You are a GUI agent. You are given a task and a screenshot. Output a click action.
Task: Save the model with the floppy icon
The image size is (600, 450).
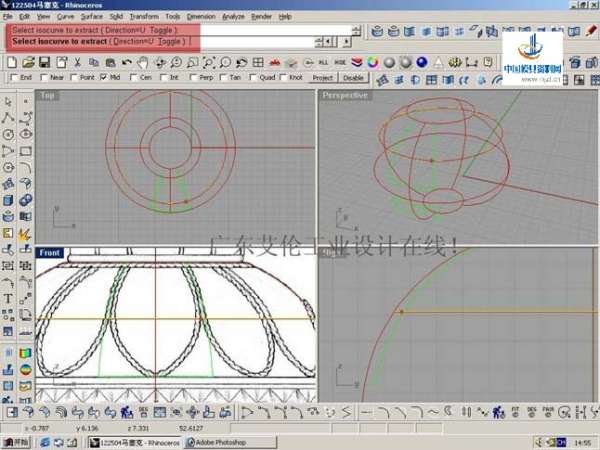click(x=45, y=62)
